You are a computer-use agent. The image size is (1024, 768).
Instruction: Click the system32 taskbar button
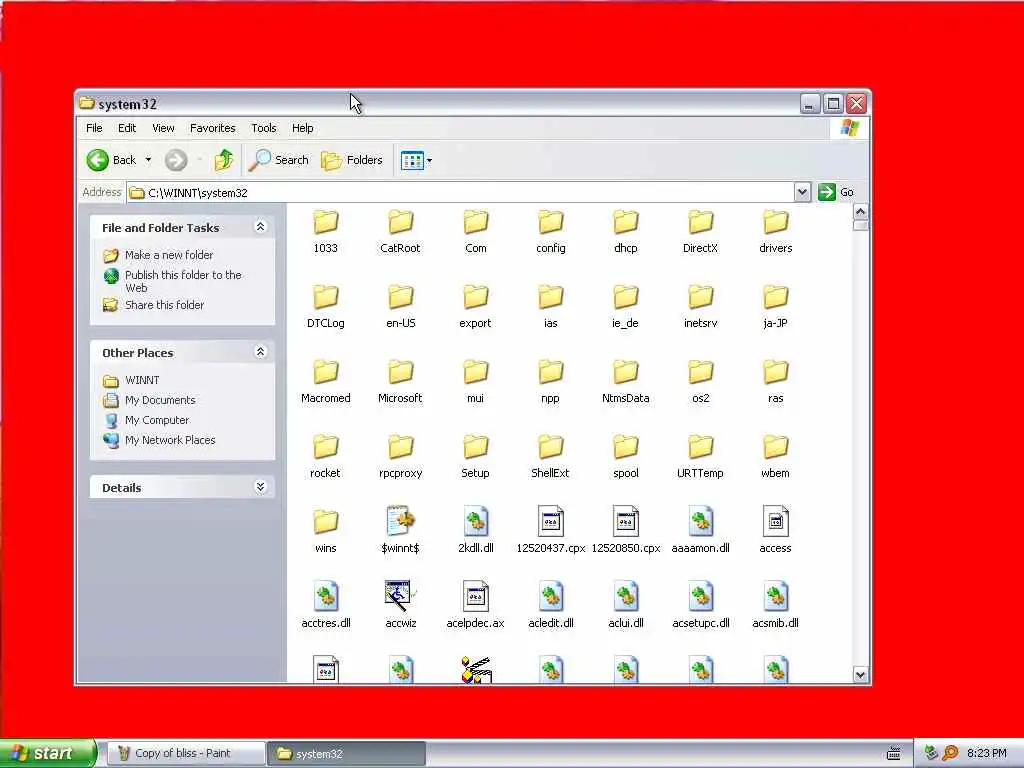[x=346, y=754]
